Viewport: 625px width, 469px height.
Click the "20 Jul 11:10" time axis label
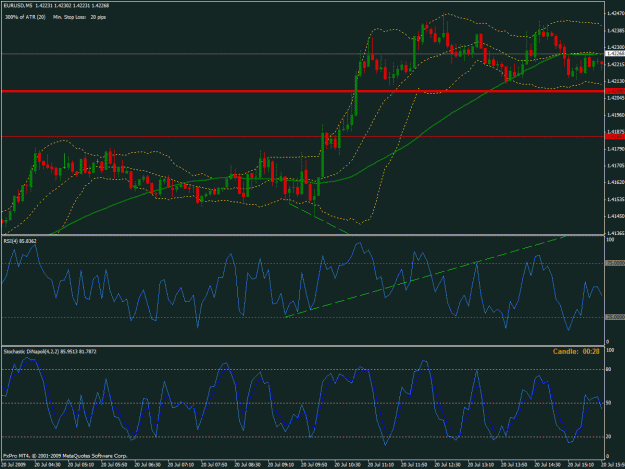click(381, 465)
